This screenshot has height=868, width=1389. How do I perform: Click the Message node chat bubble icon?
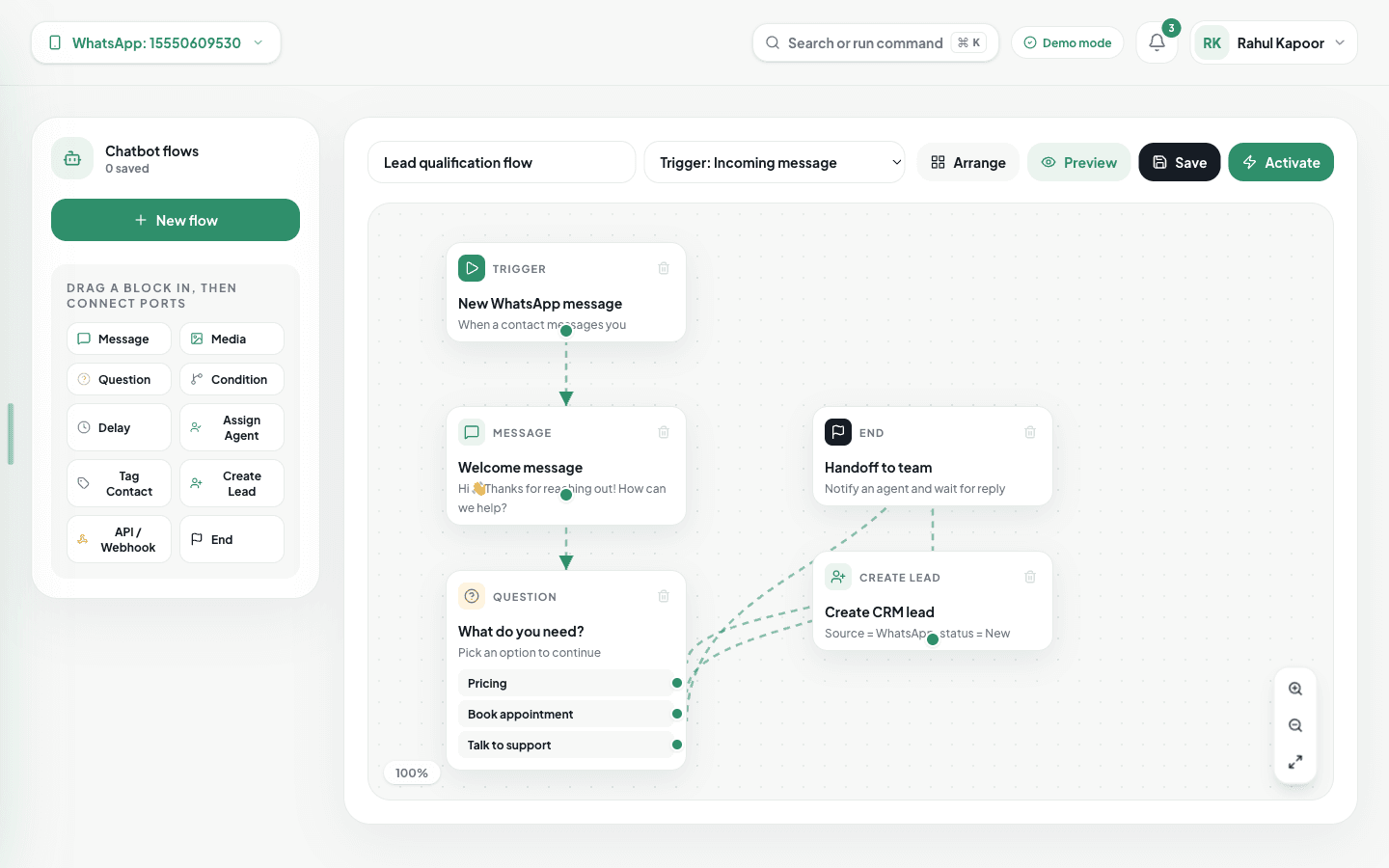tap(472, 432)
